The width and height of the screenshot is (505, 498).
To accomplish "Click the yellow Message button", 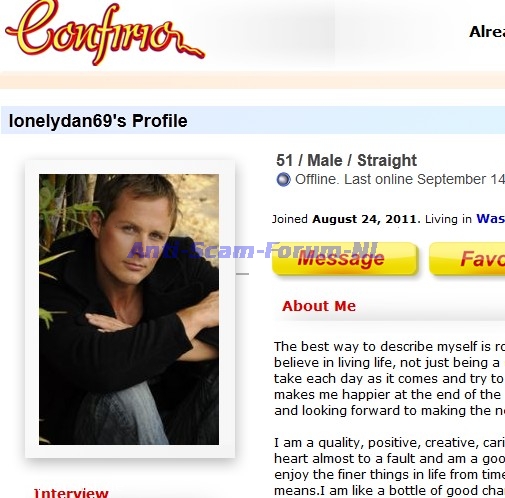I will (345, 259).
